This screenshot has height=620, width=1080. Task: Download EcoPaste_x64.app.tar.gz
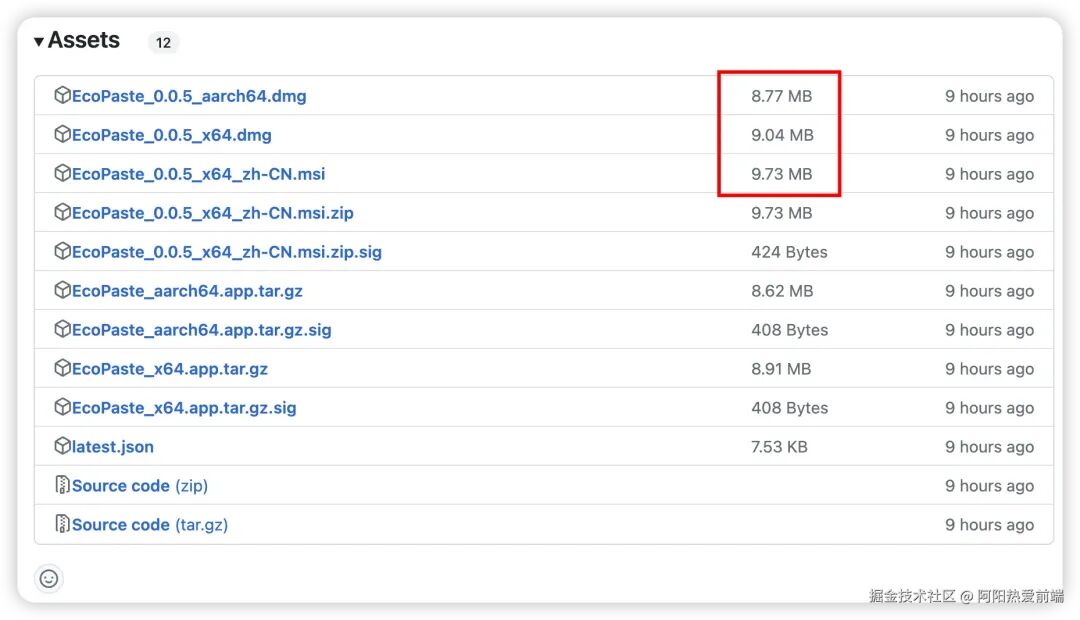coord(170,369)
